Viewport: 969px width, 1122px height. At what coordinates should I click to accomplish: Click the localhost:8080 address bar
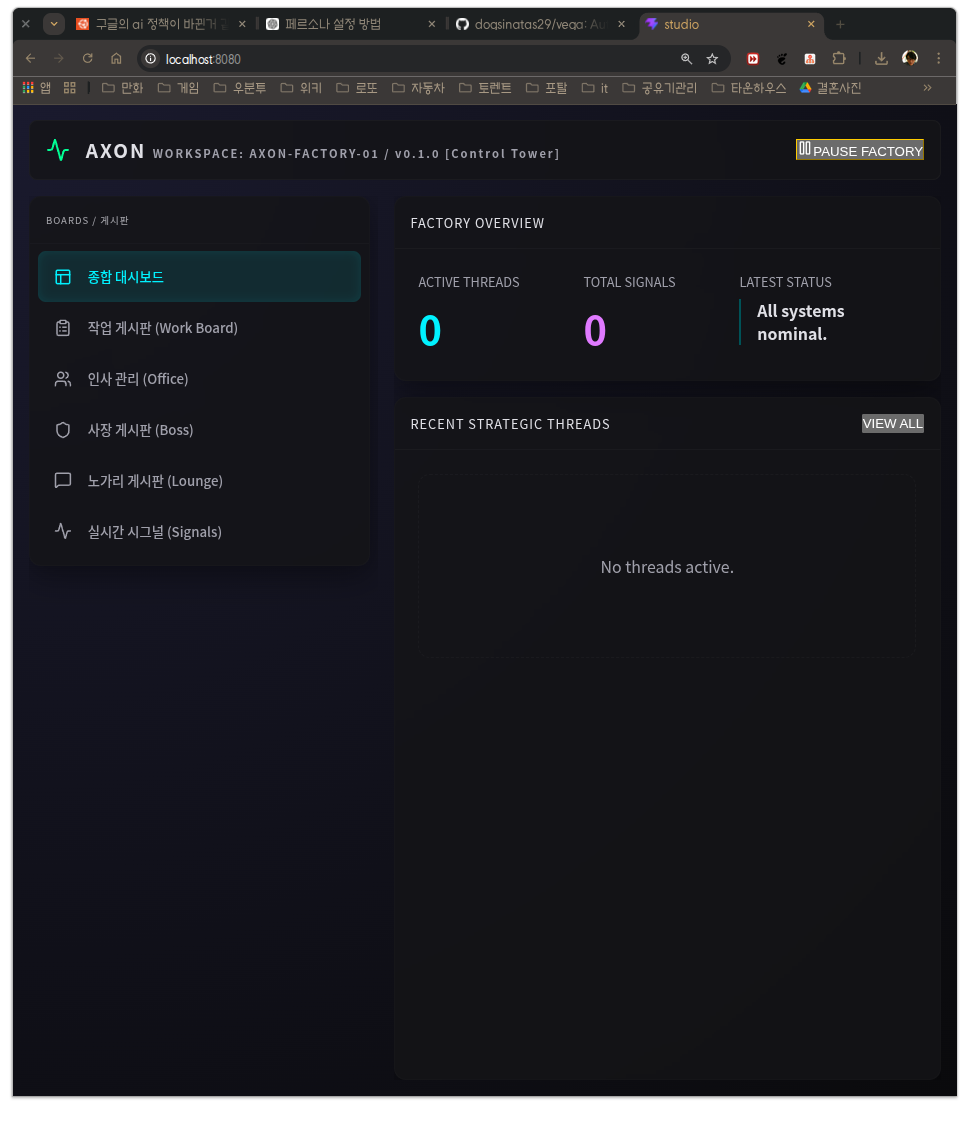[400, 59]
